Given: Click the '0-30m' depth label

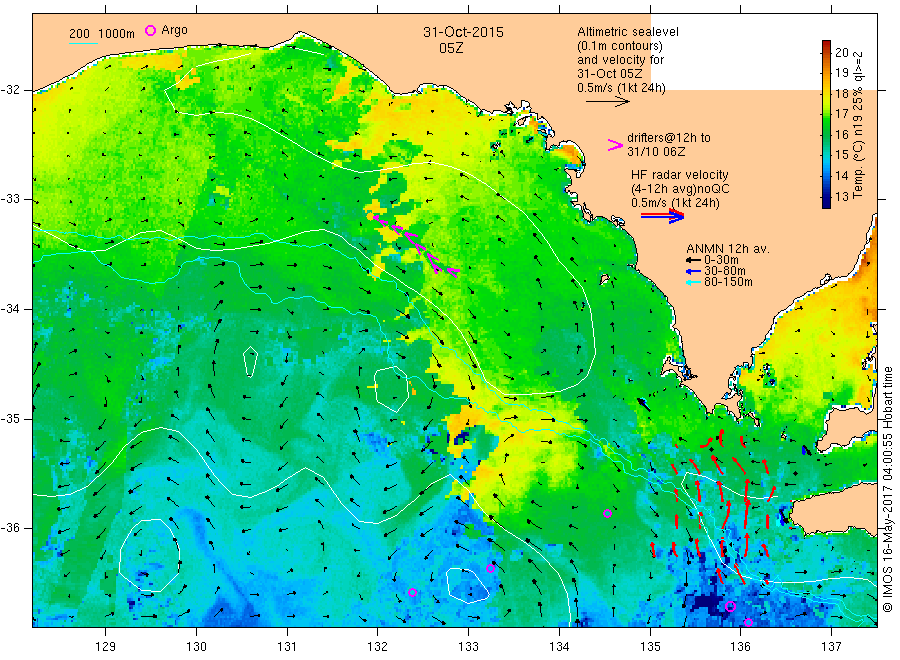Looking at the screenshot, I should 721,260.
